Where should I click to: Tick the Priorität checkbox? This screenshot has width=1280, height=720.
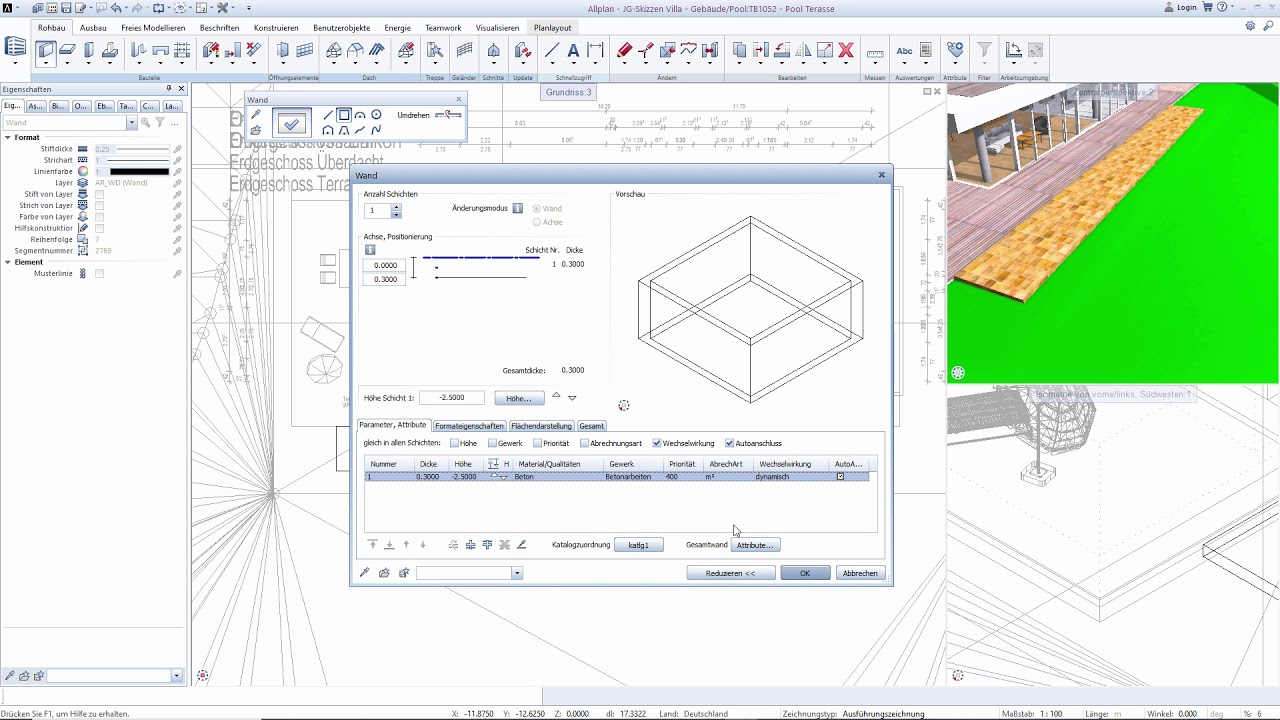click(537, 443)
